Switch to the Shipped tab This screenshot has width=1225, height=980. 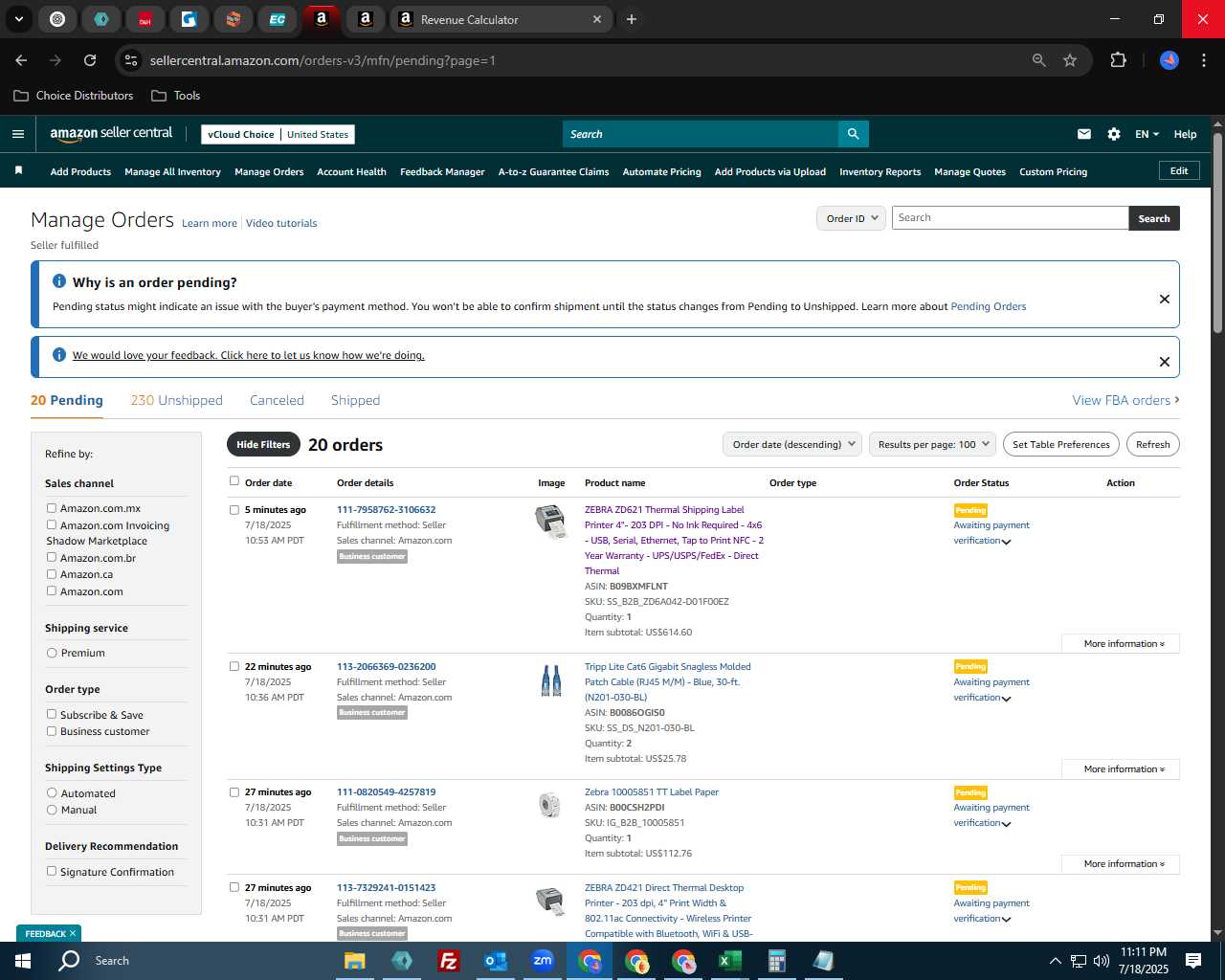click(355, 400)
